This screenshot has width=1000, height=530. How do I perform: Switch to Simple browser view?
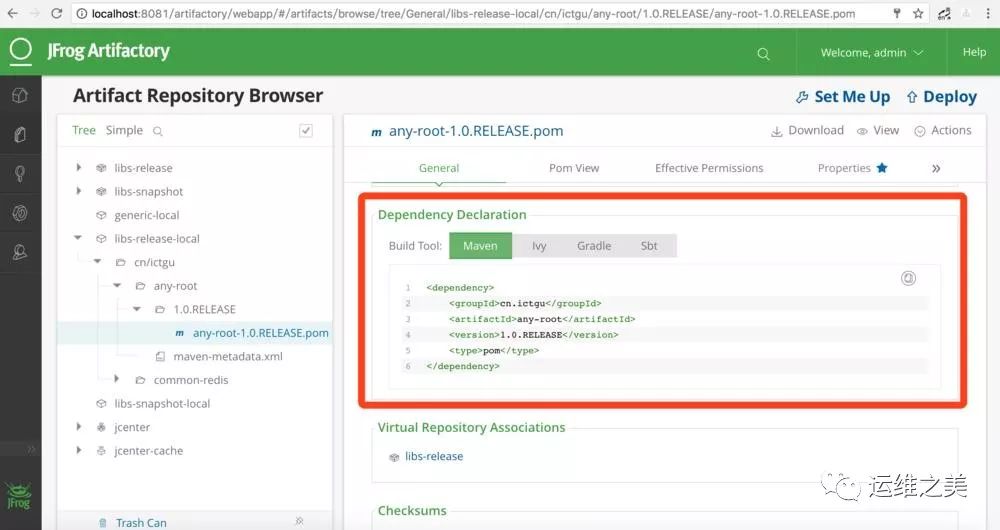(x=124, y=130)
